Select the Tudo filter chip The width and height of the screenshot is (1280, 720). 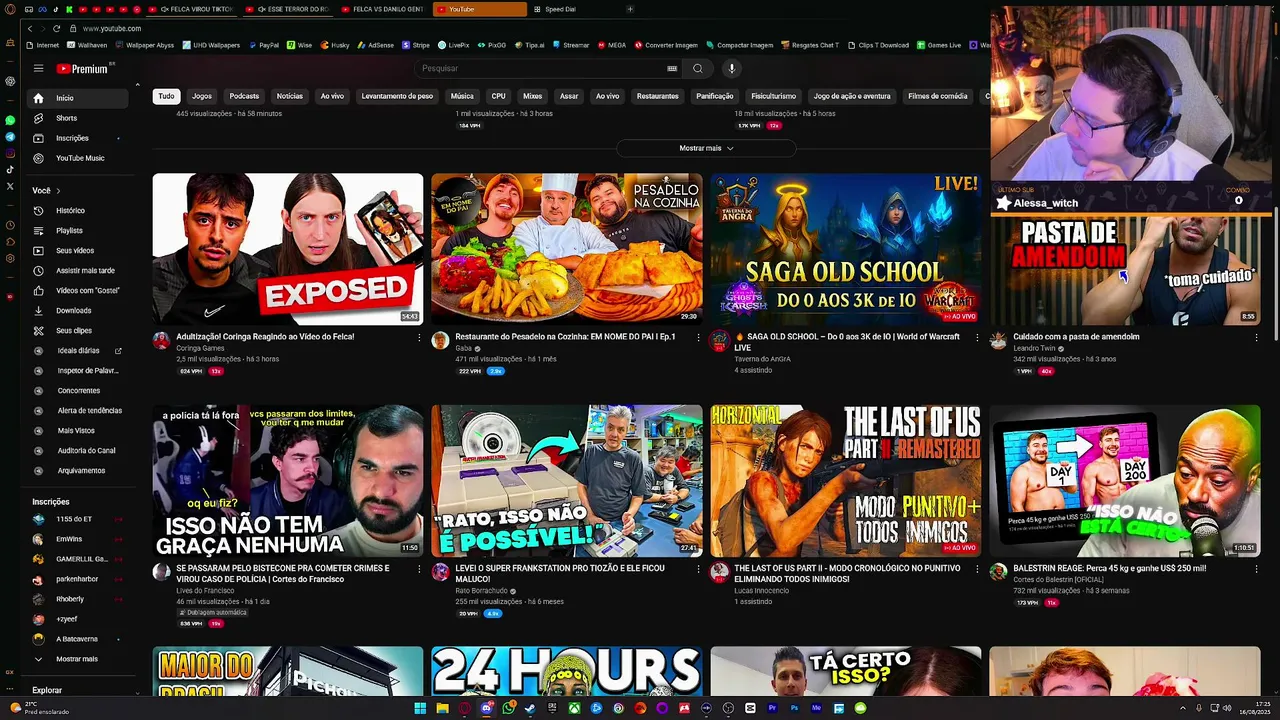[x=166, y=96]
